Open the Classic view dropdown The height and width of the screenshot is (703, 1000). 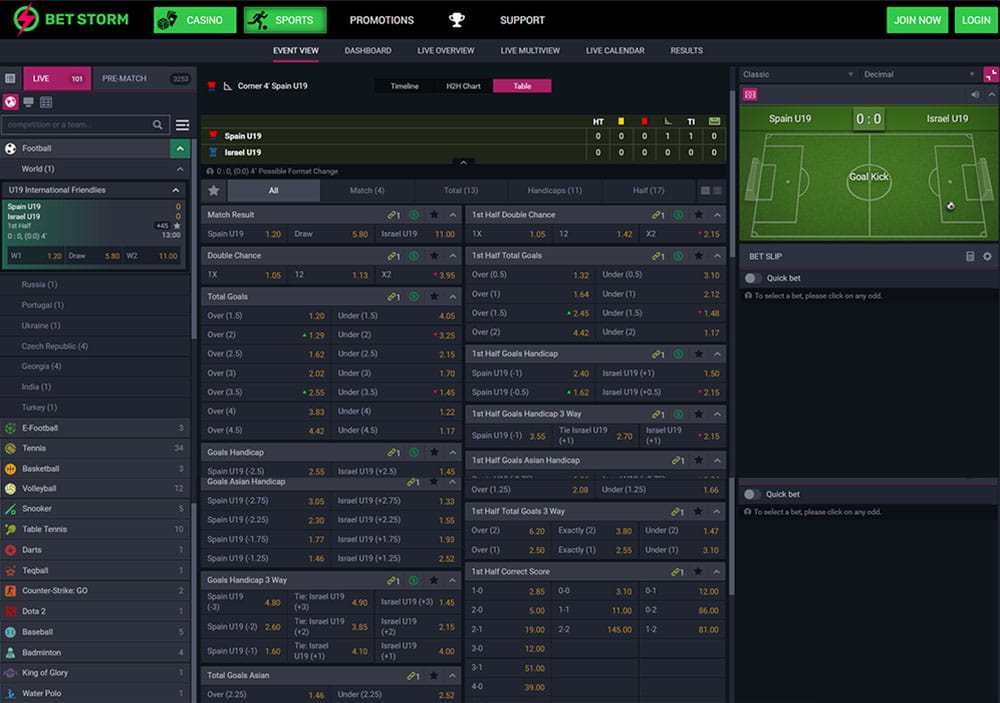798,75
